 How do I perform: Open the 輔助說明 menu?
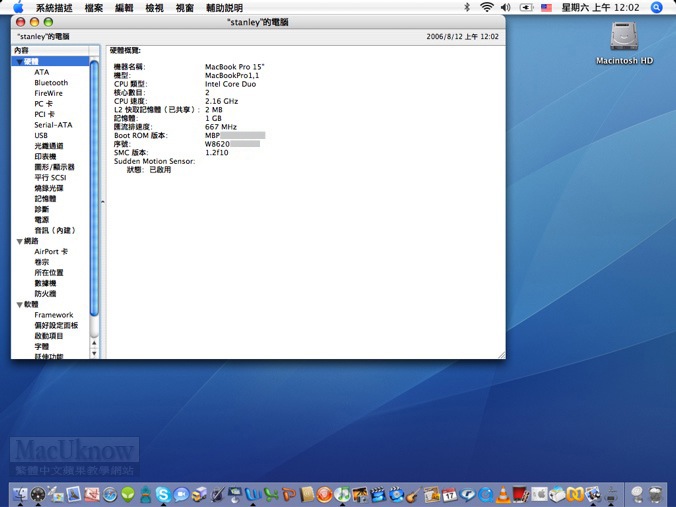pos(224,8)
